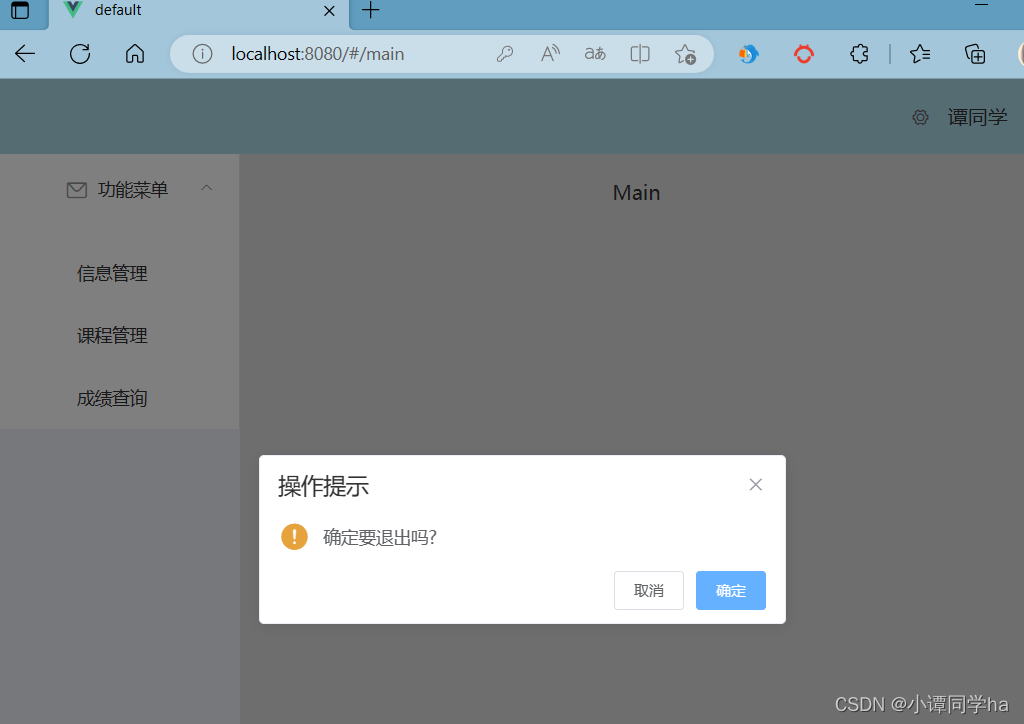1024x724 pixels.
Task: Click the envelope icon beside 功能菜单
Action: pos(77,189)
